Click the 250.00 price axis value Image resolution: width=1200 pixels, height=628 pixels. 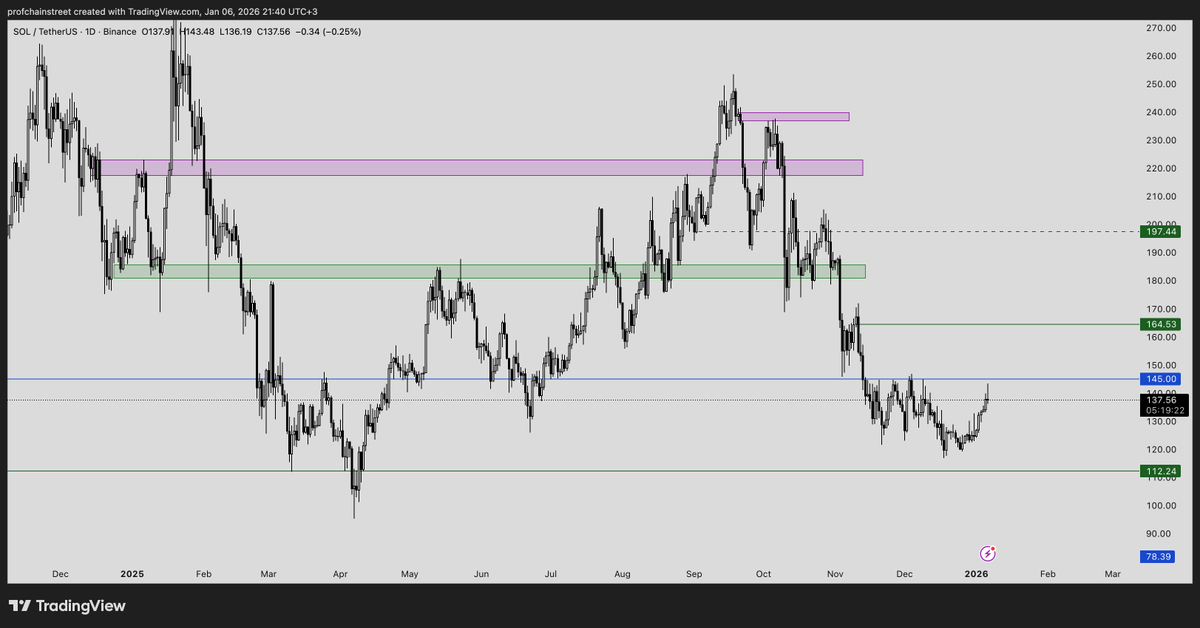click(1161, 84)
